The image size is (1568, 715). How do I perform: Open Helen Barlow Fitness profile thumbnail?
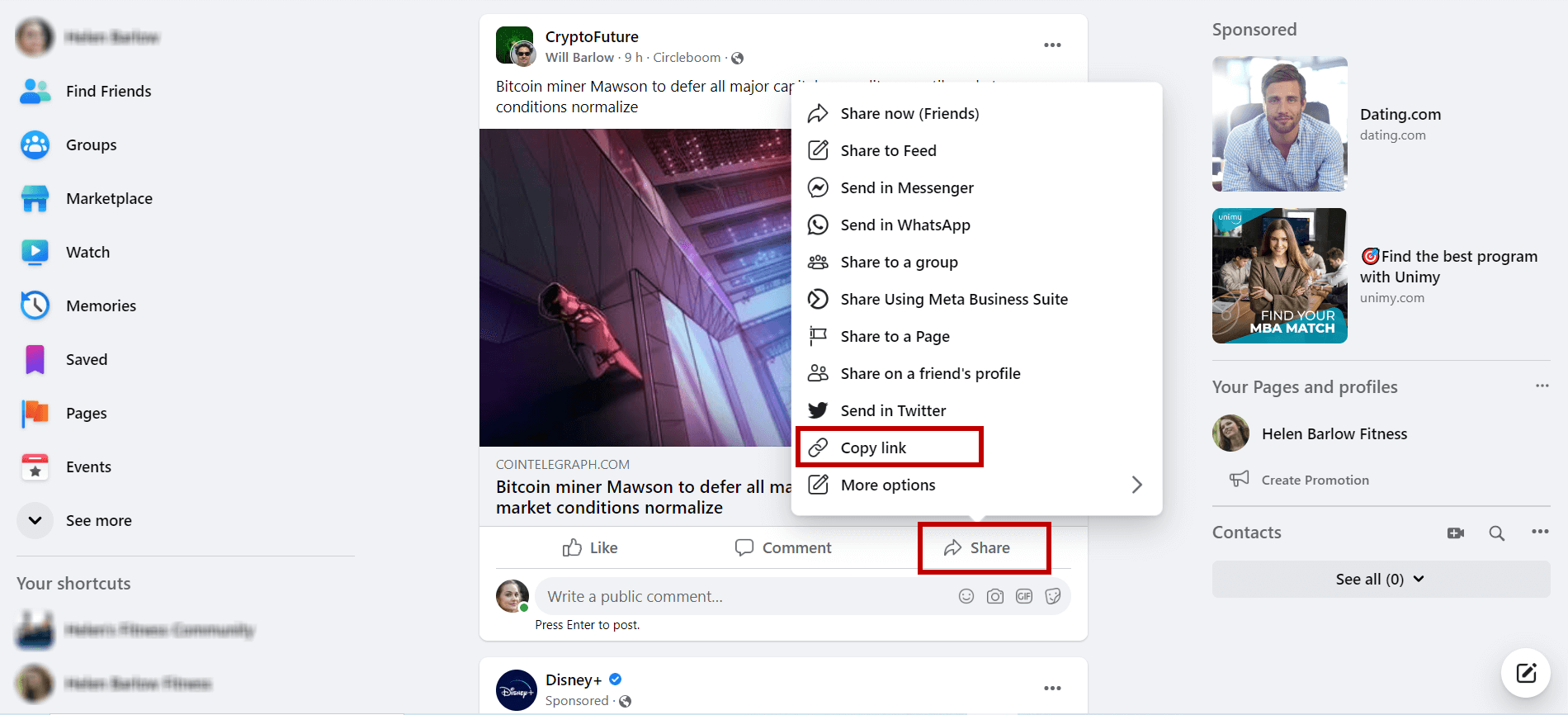(x=1230, y=433)
